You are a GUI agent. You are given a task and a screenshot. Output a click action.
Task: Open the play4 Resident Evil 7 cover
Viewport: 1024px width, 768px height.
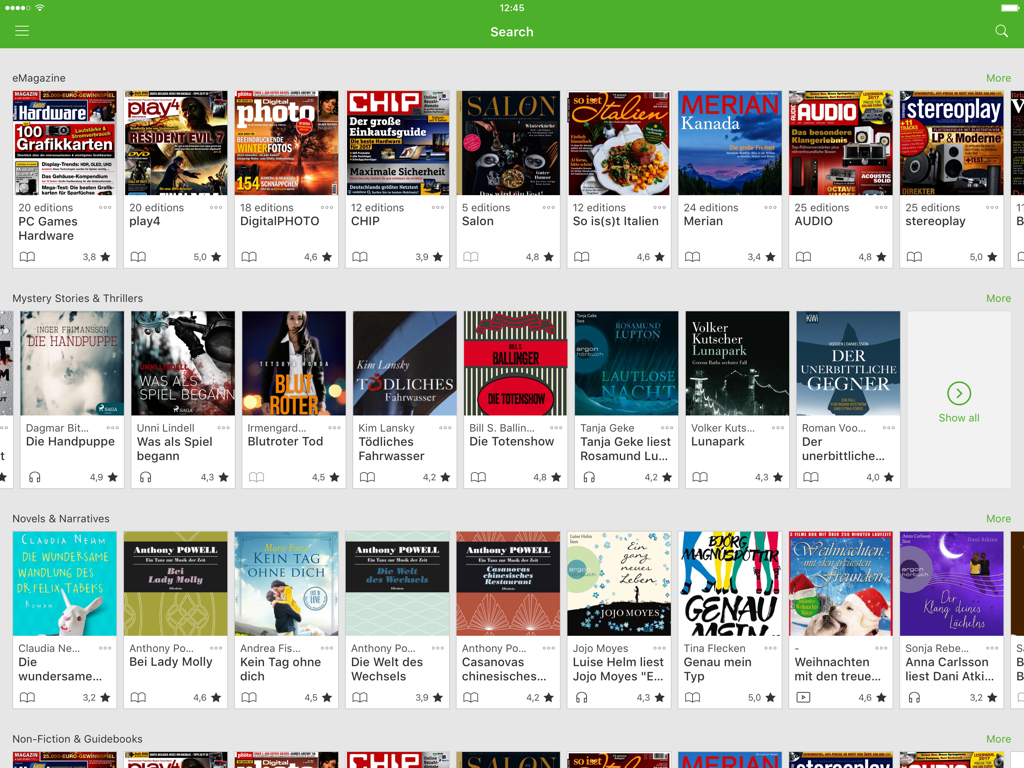(x=176, y=143)
